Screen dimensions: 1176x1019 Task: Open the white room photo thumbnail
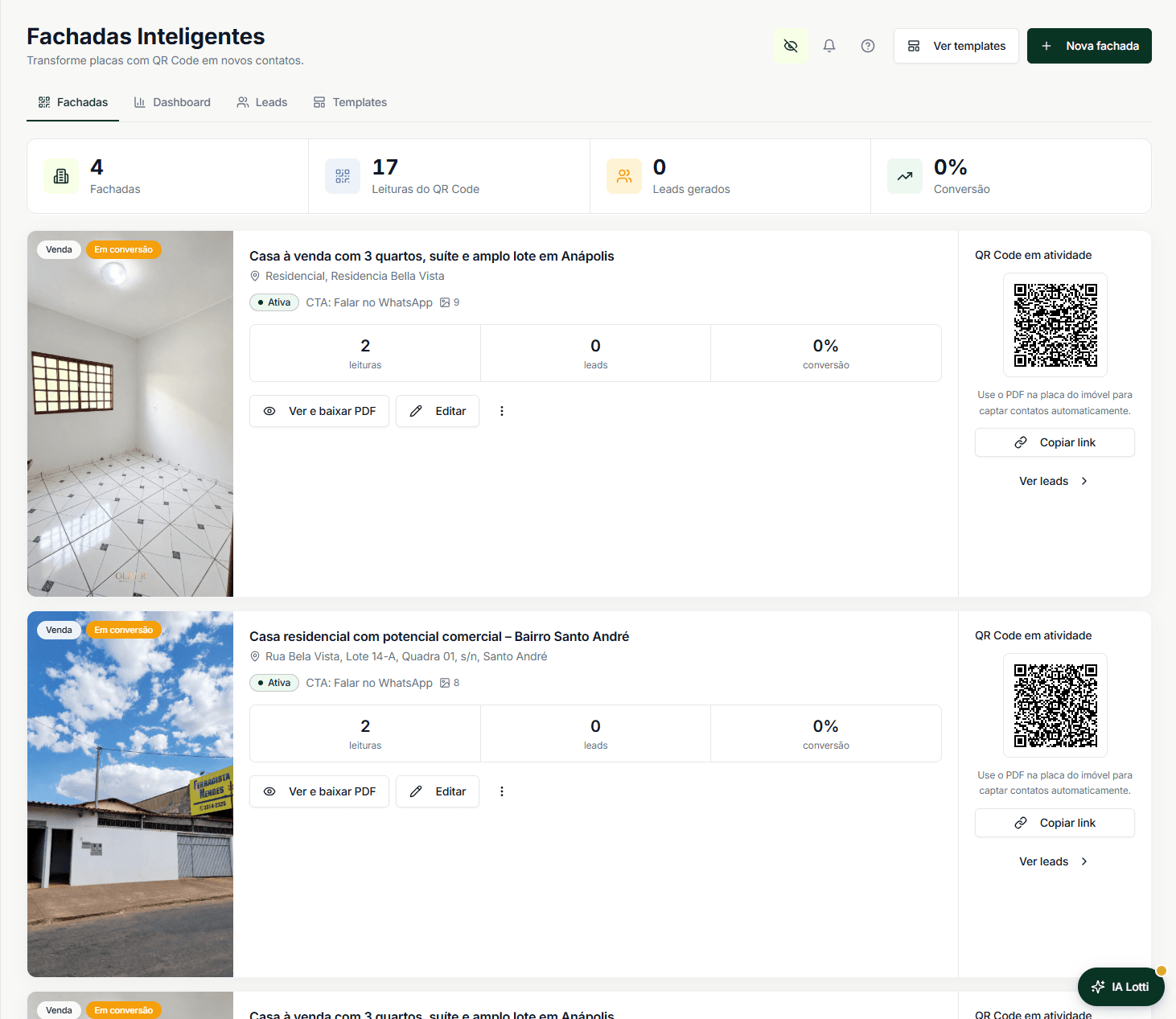pyautogui.click(x=130, y=413)
